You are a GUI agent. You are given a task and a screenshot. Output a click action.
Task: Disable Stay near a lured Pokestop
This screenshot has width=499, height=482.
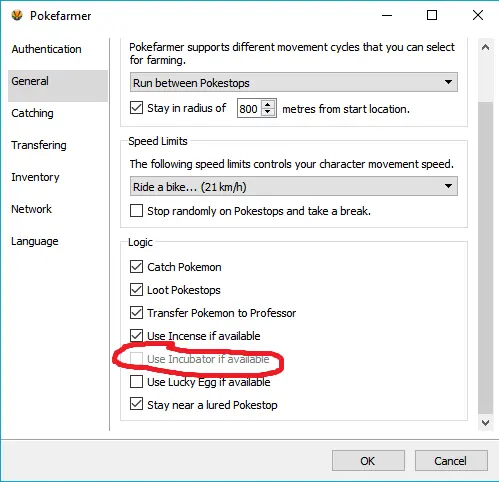[136, 404]
